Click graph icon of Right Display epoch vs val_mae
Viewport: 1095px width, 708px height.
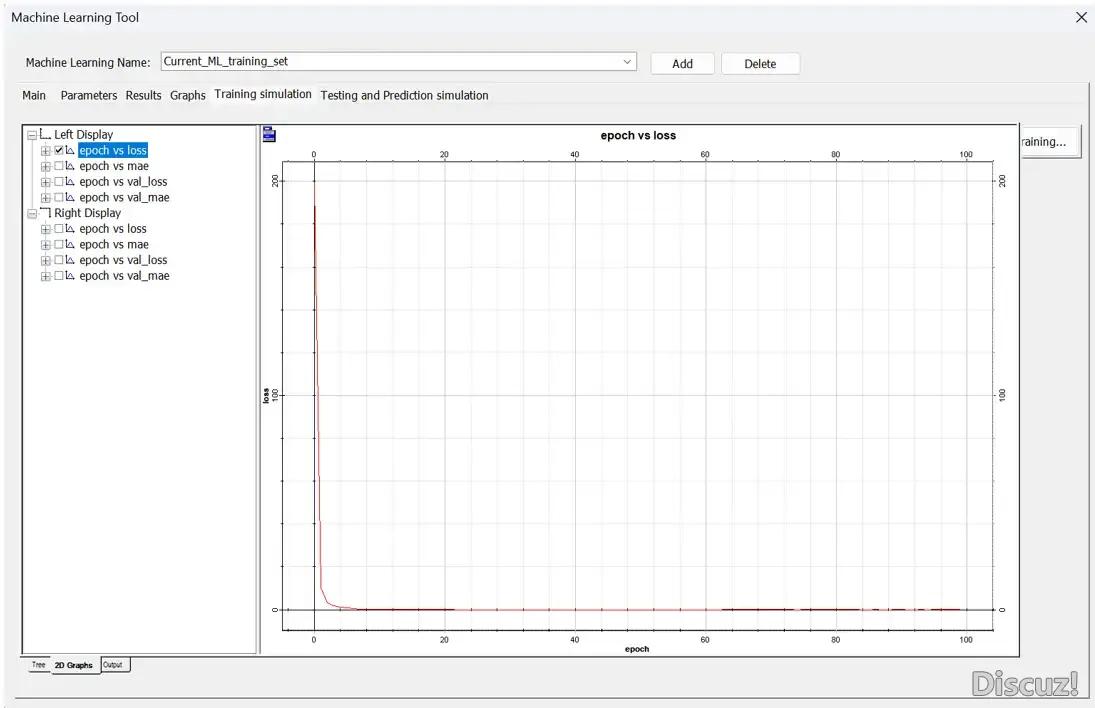click(70, 276)
